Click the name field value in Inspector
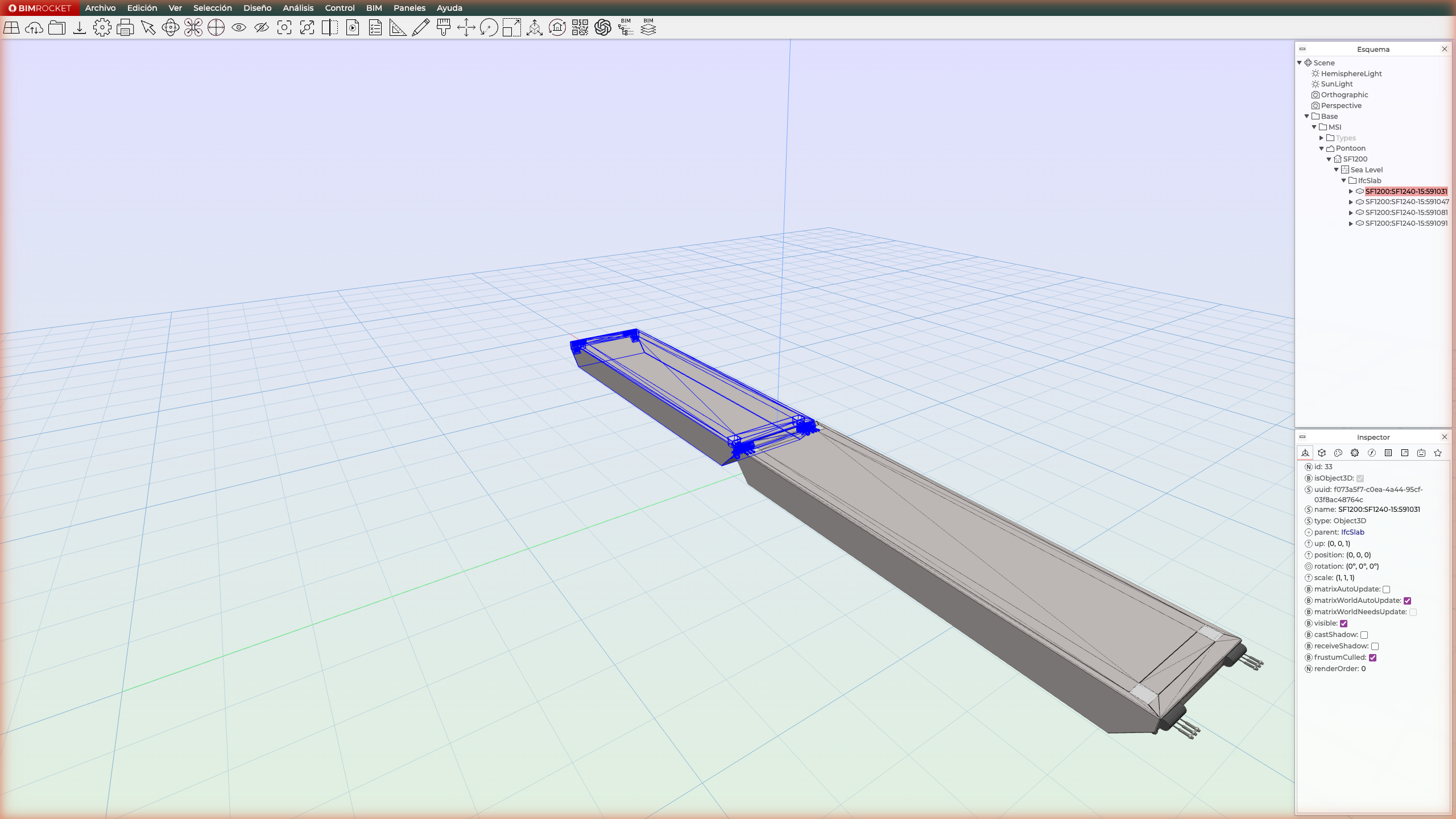 click(1379, 510)
